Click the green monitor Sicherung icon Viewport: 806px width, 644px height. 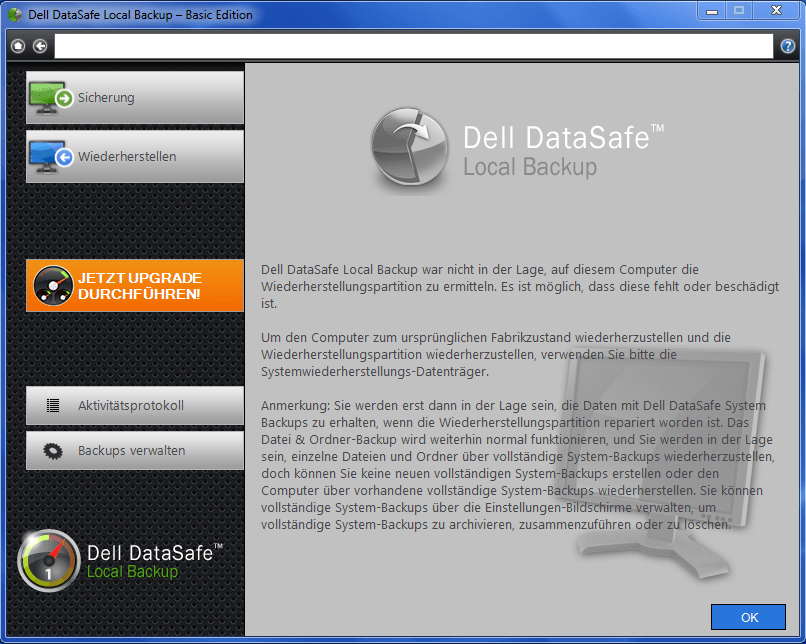[51, 98]
